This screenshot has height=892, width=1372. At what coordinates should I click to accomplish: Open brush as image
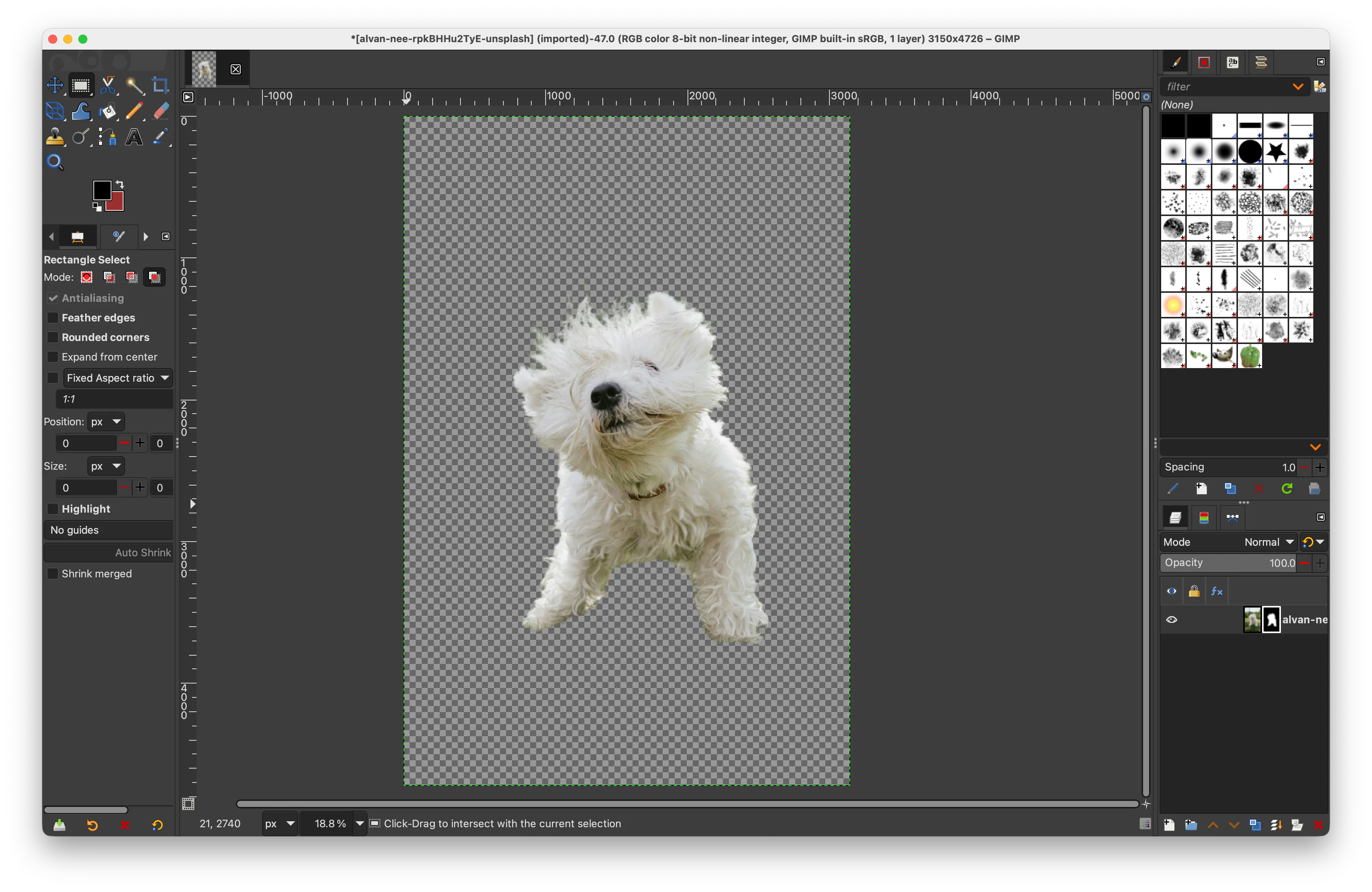(x=1315, y=489)
